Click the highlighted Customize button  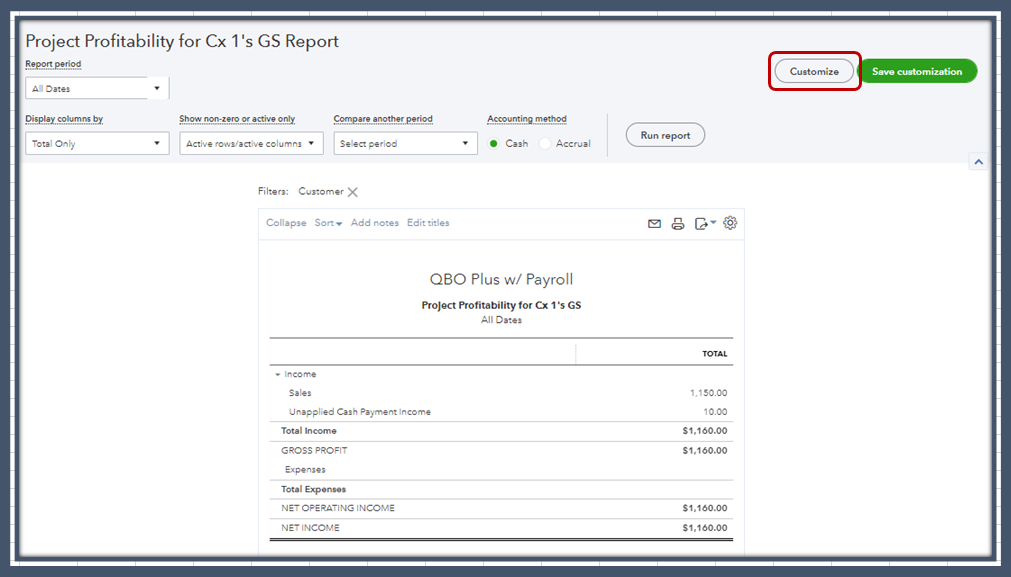coord(813,71)
